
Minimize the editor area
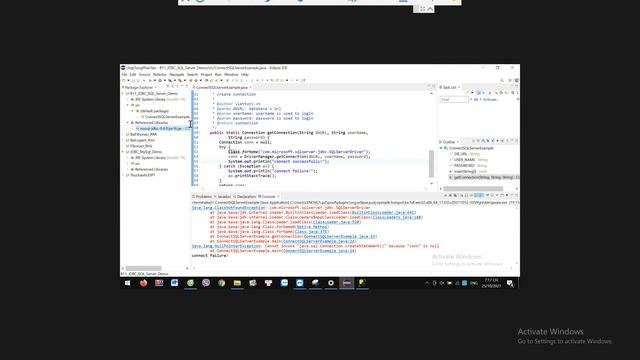429,87
